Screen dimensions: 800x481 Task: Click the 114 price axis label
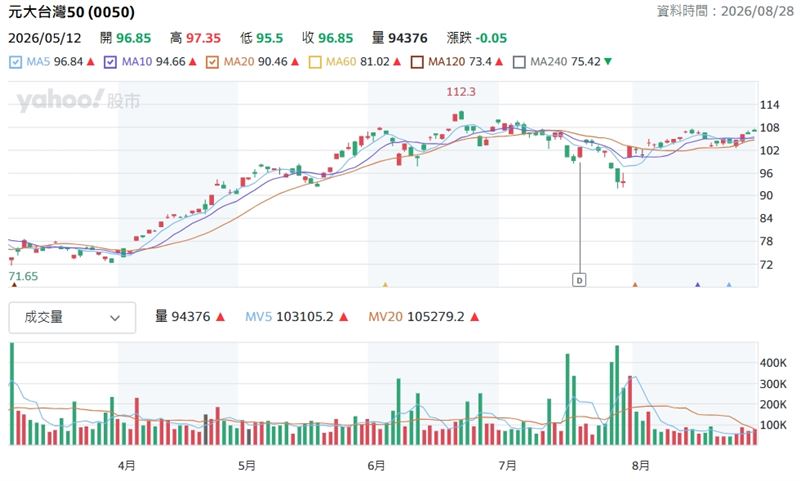(x=769, y=105)
